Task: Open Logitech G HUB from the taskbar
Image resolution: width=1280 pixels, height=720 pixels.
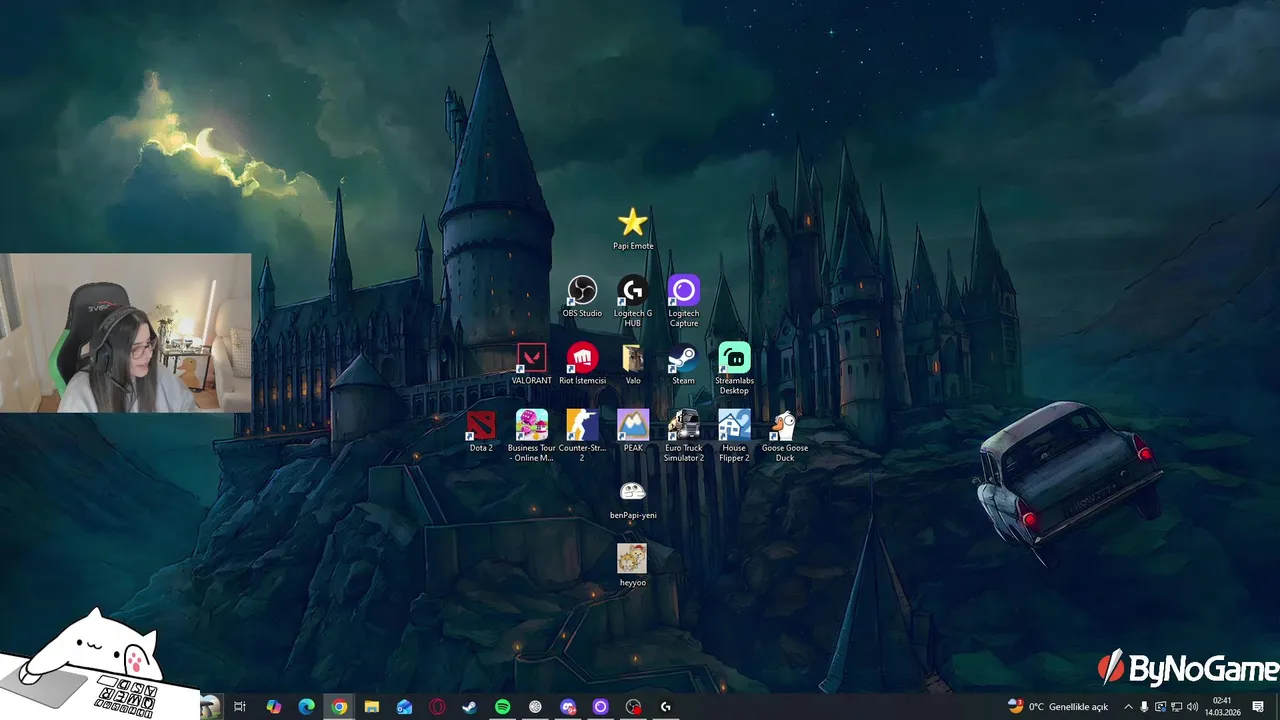Action: (x=666, y=707)
